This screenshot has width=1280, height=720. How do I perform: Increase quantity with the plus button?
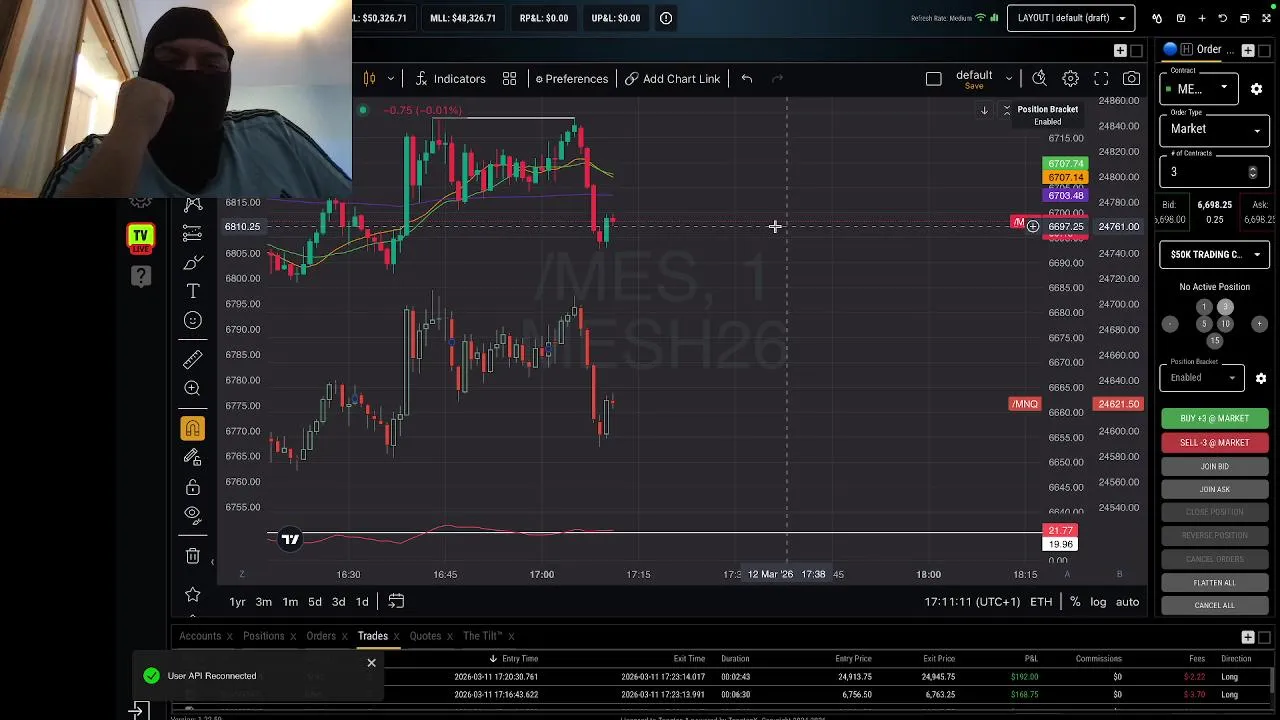click(x=1259, y=324)
